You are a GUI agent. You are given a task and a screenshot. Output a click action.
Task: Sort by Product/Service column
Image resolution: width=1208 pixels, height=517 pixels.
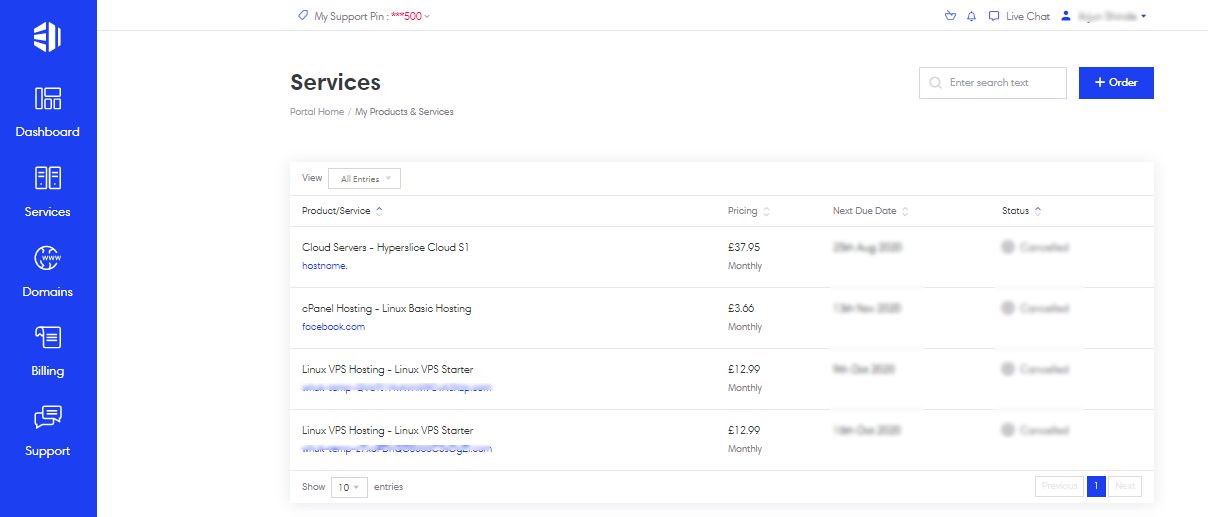point(342,211)
